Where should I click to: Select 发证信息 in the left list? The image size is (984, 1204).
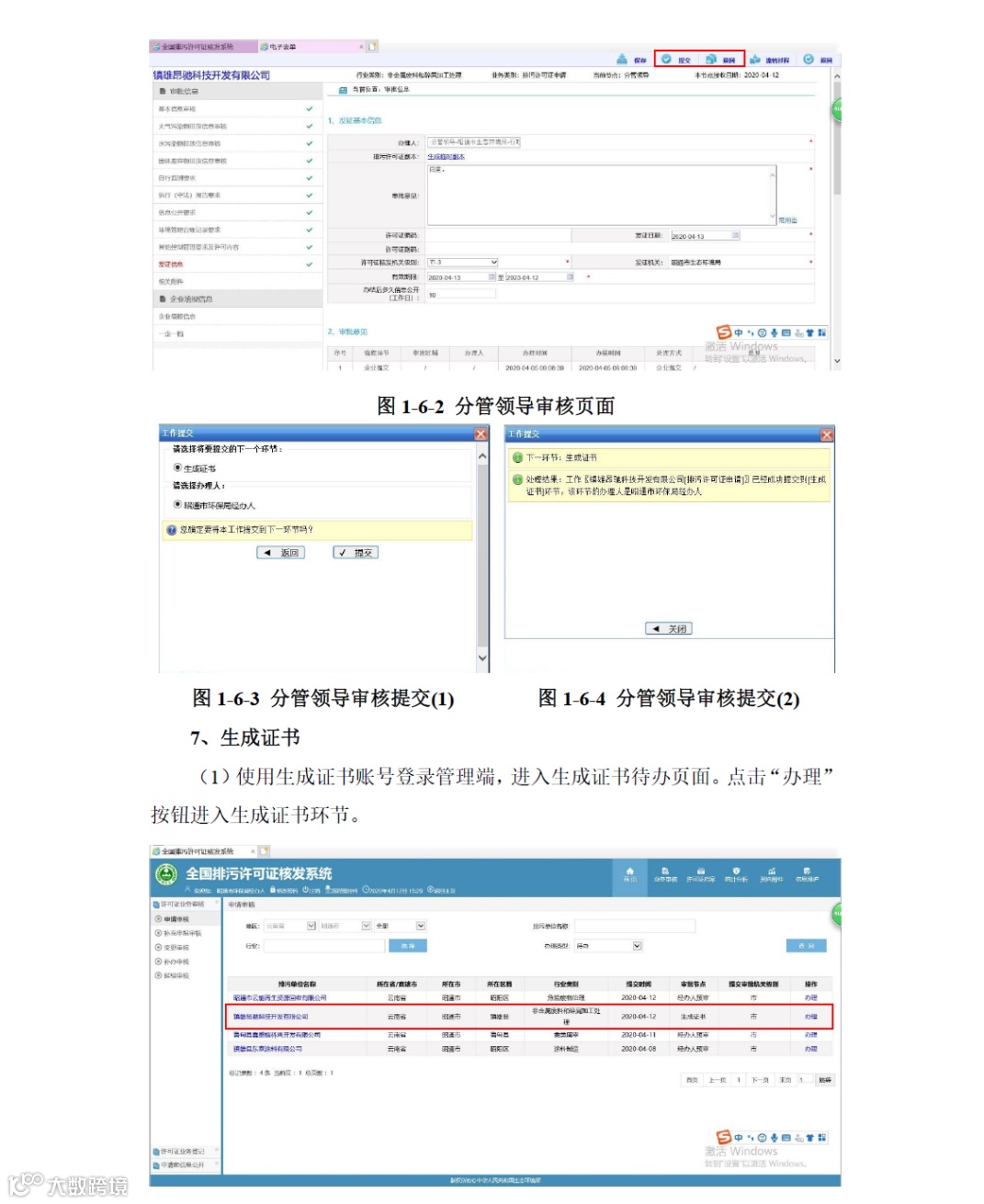coord(236,264)
